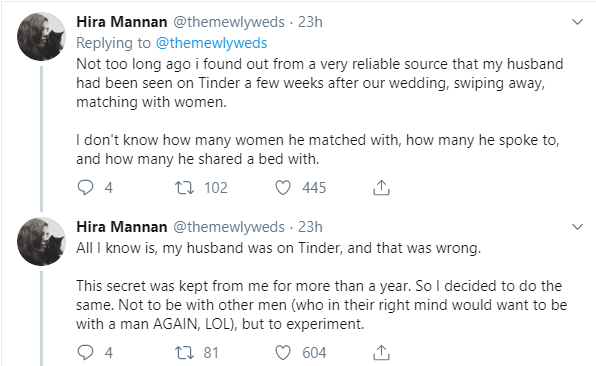Open the 23h timestamp on the first tweet
The height and width of the screenshot is (366, 596).
point(310,22)
